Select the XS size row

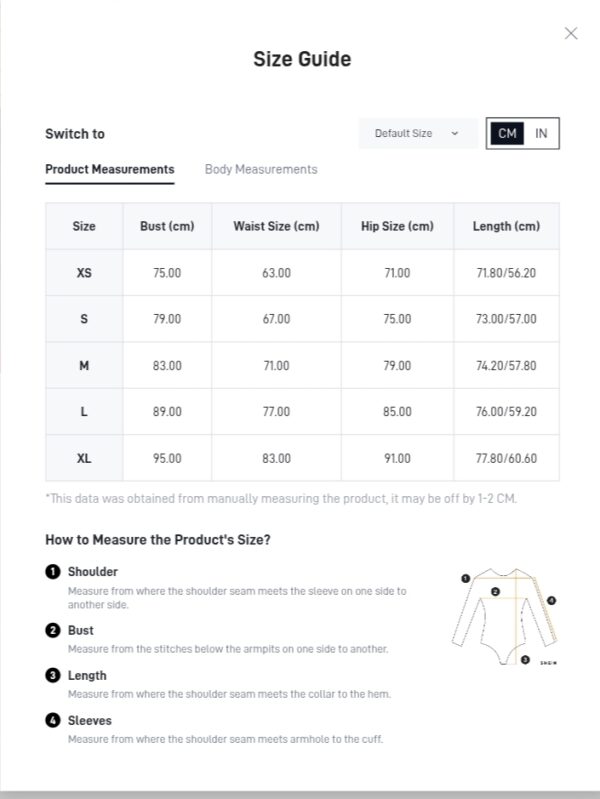pyautogui.click(x=302, y=273)
